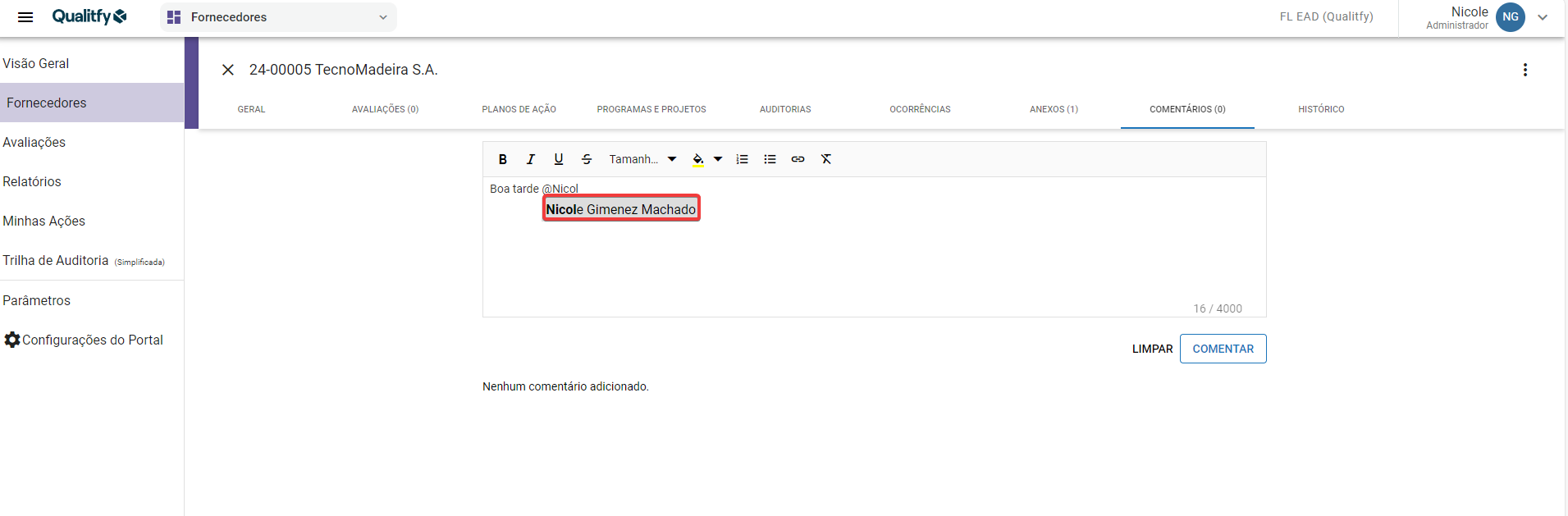This screenshot has width=1568, height=516.
Task: Open the Ocorrências tab
Action: click(920, 109)
